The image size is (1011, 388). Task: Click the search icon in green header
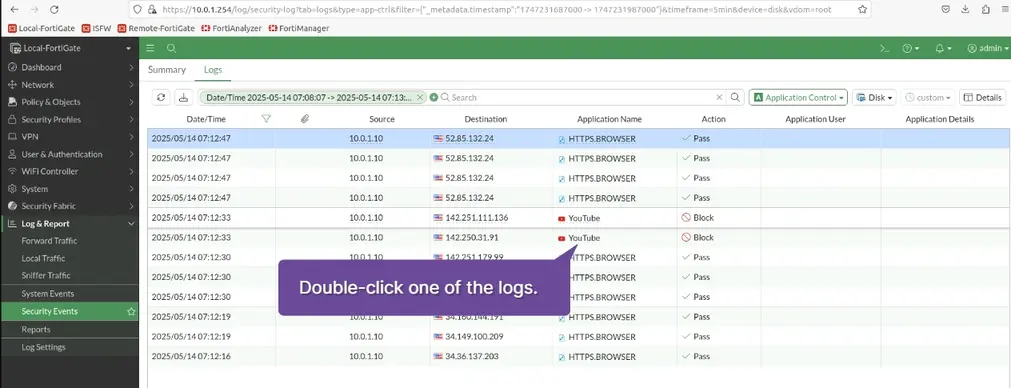(172, 48)
